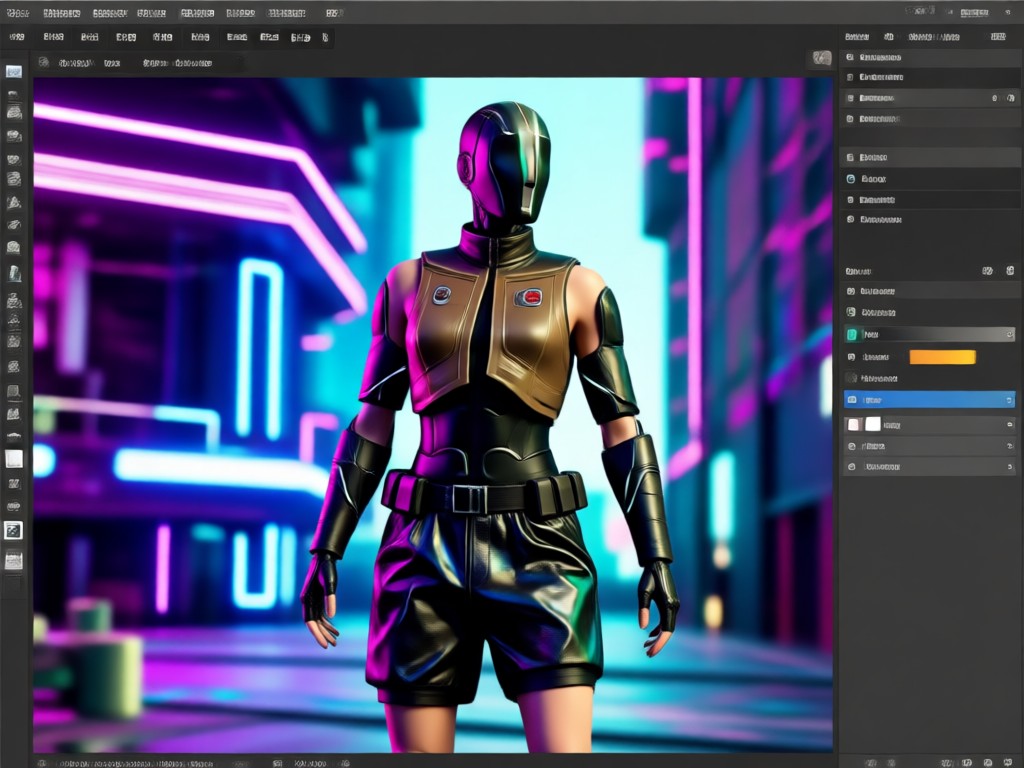Click the round icon starting the options bar
1024x768 pixels.
tap(44, 63)
